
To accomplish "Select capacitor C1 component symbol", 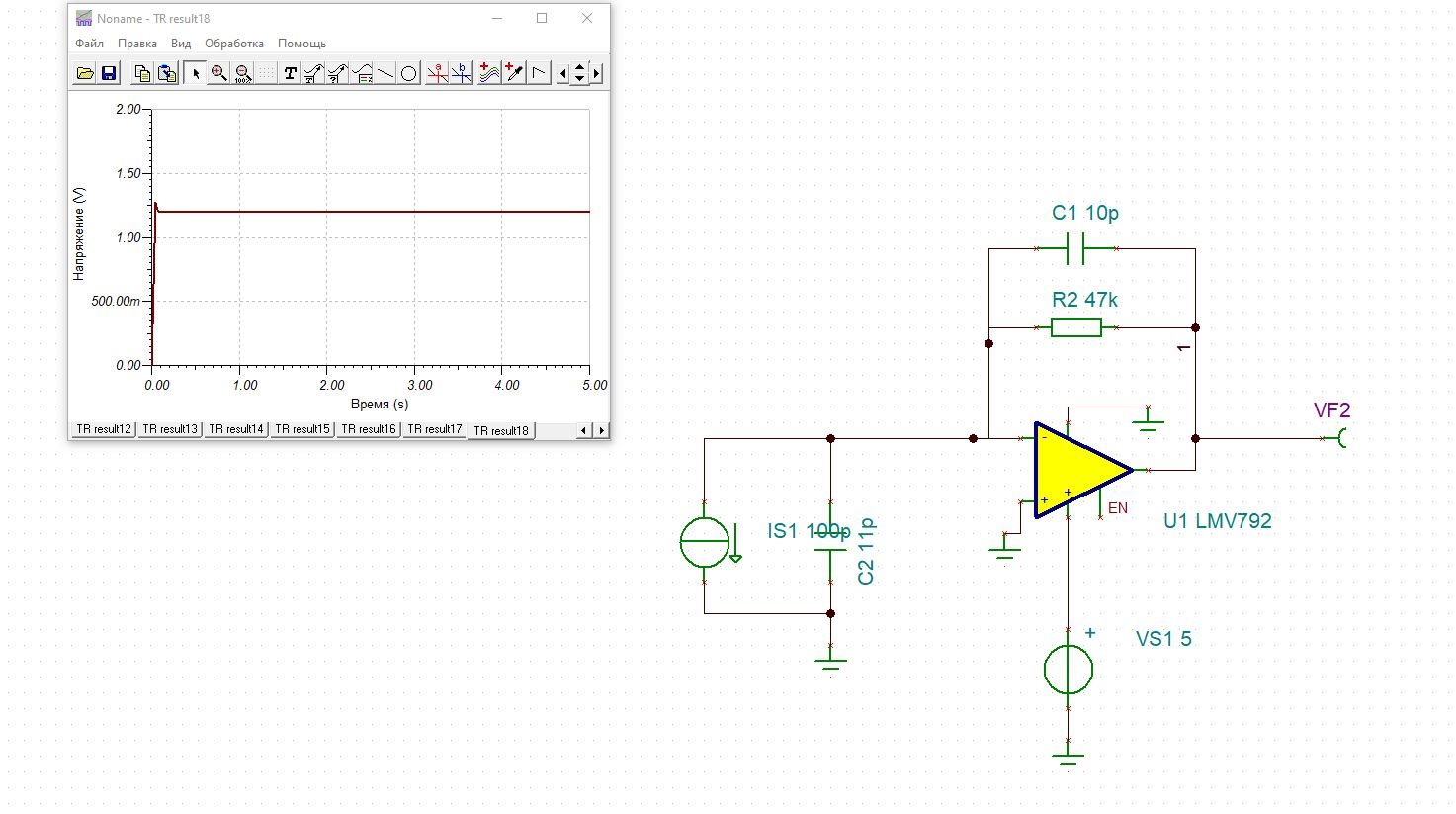I will click(x=1075, y=249).
